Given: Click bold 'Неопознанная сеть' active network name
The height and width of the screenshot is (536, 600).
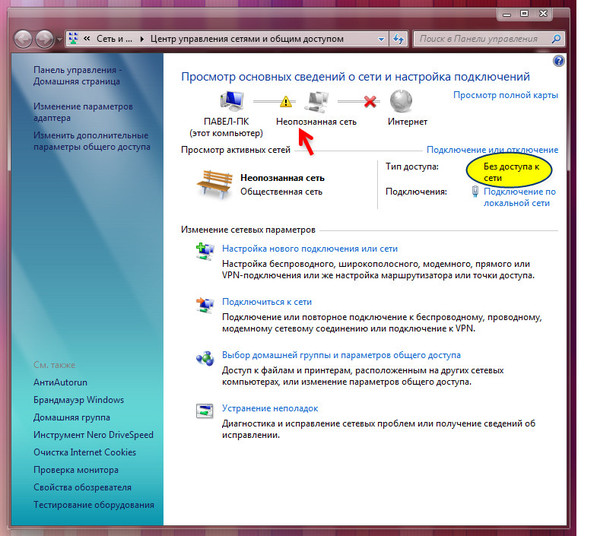Looking at the screenshot, I should point(282,178).
